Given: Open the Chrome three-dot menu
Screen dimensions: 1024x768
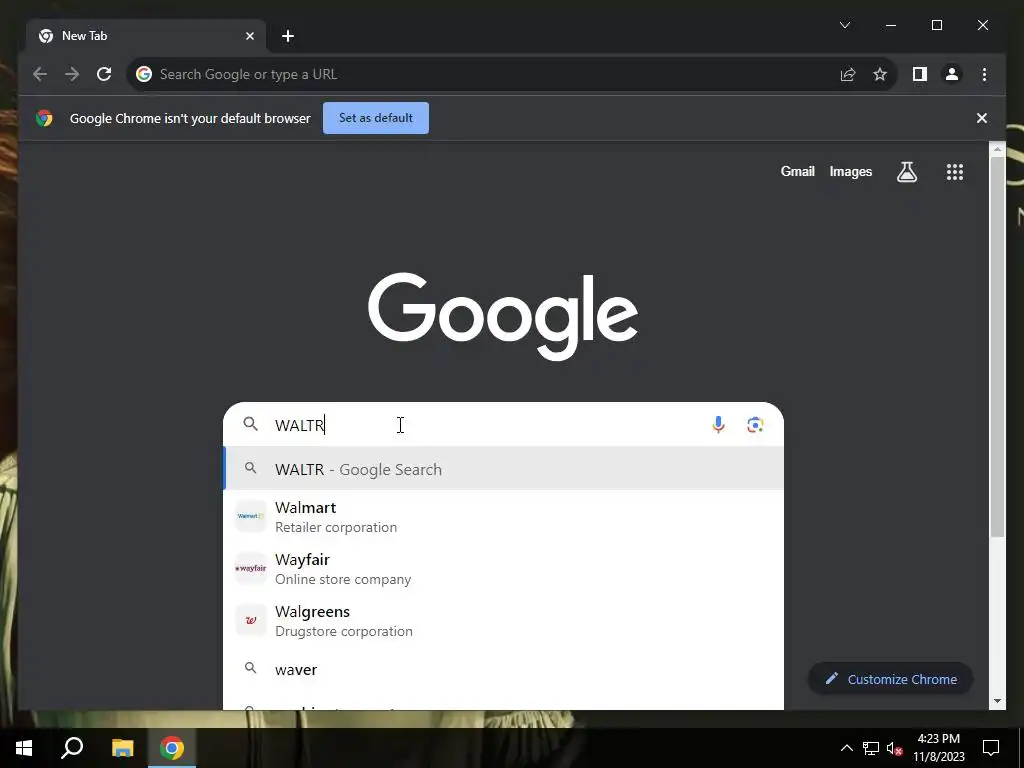Looking at the screenshot, I should (984, 74).
